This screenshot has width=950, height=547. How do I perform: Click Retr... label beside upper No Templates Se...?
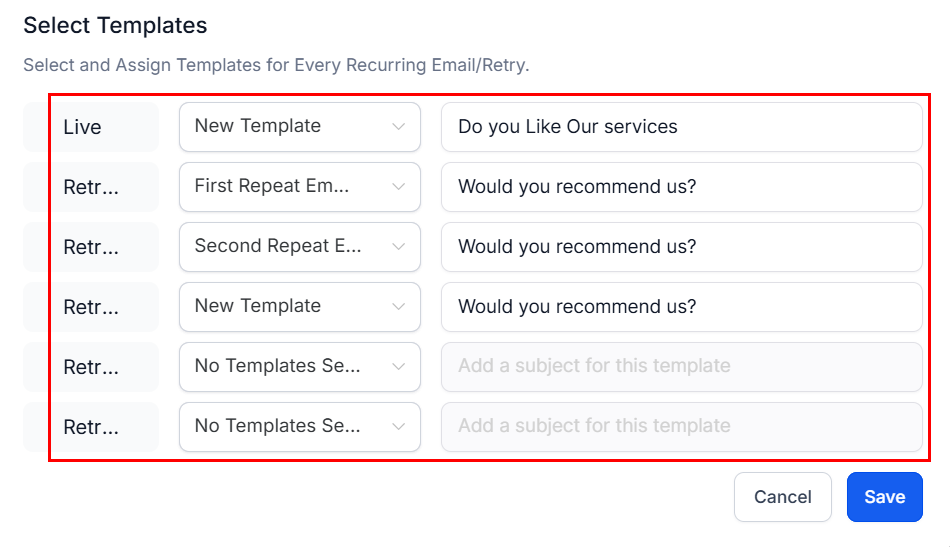tap(91, 367)
